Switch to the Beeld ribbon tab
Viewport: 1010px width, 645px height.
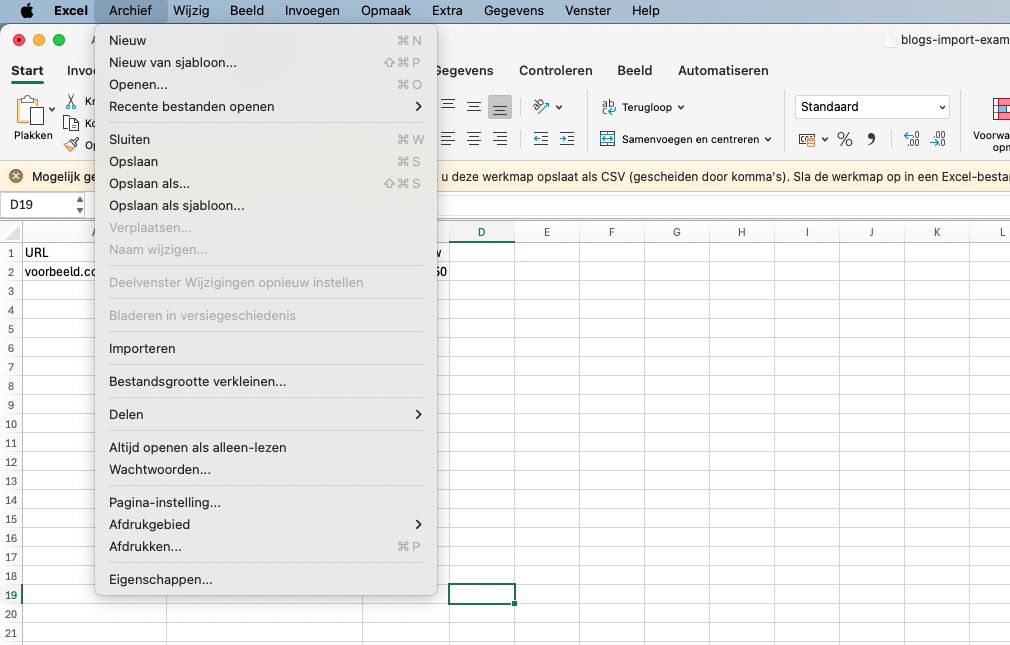click(x=634, y=71)
